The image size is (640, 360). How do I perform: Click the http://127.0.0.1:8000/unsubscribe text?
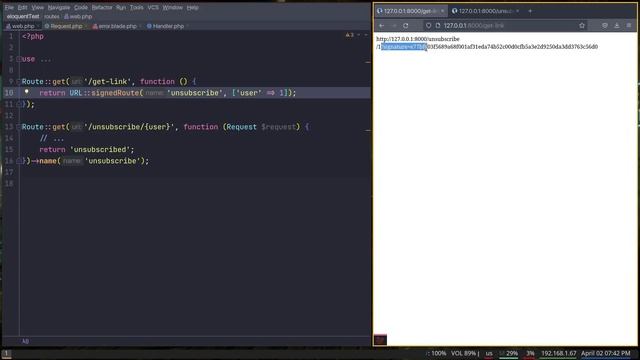(418, 39)
